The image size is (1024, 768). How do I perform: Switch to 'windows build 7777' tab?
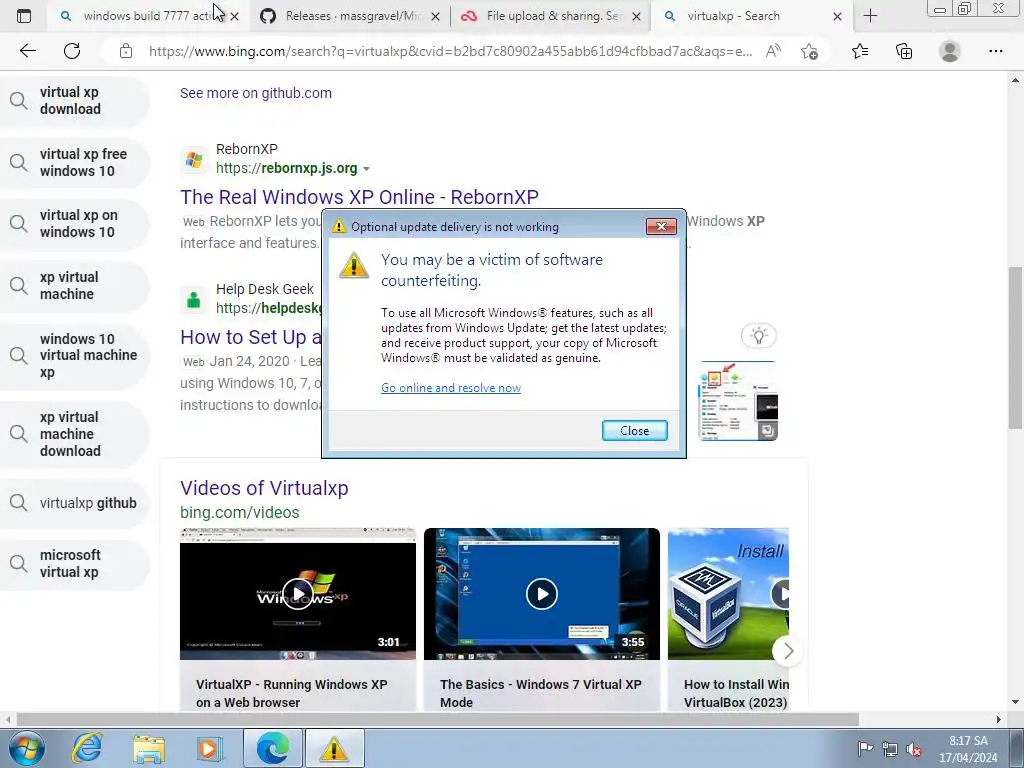coord(148,16)
